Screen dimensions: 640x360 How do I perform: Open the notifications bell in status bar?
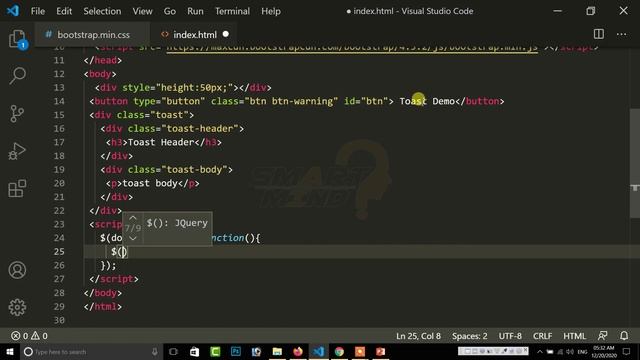tap(624, 336)
